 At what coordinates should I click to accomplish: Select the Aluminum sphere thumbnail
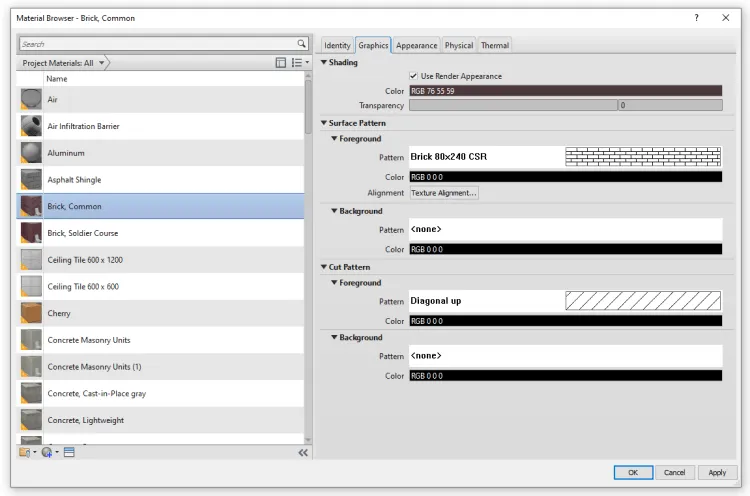[x=31, y=153]
